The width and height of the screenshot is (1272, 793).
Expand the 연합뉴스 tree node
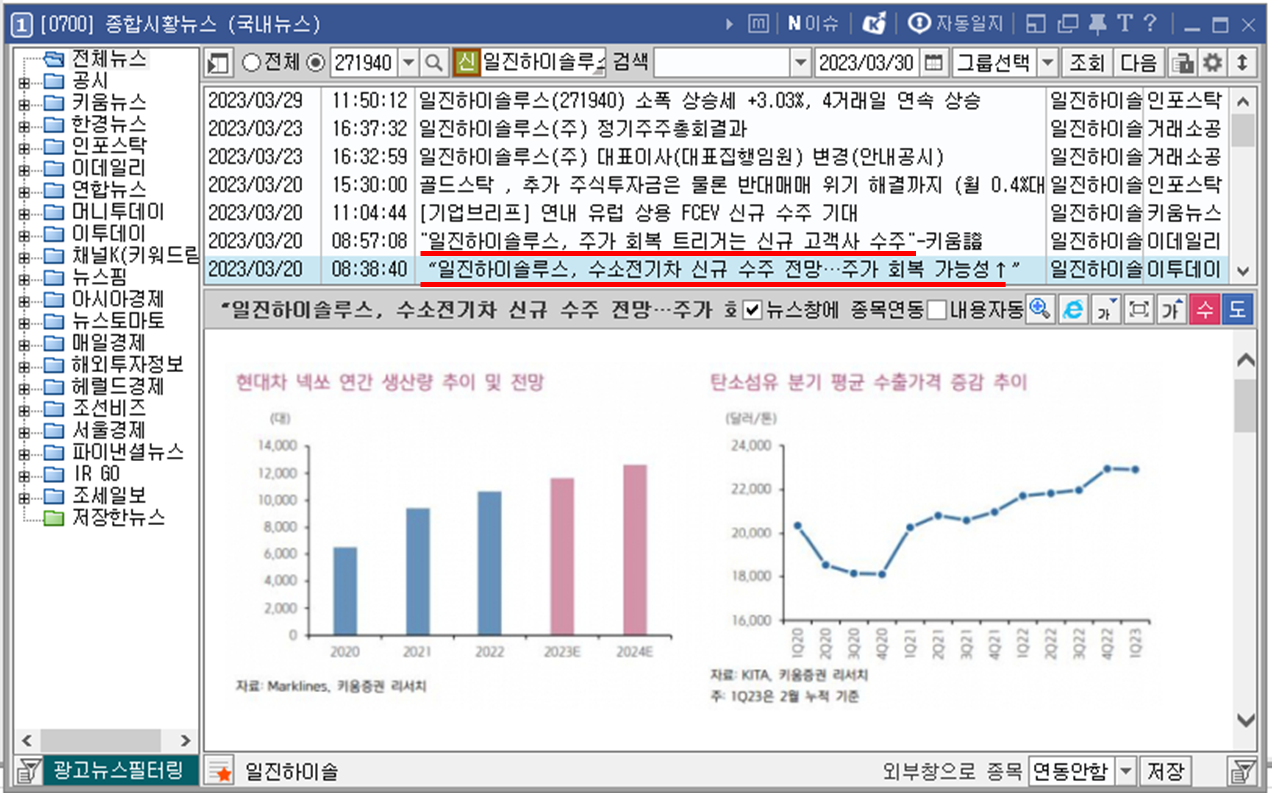(24, 190)
